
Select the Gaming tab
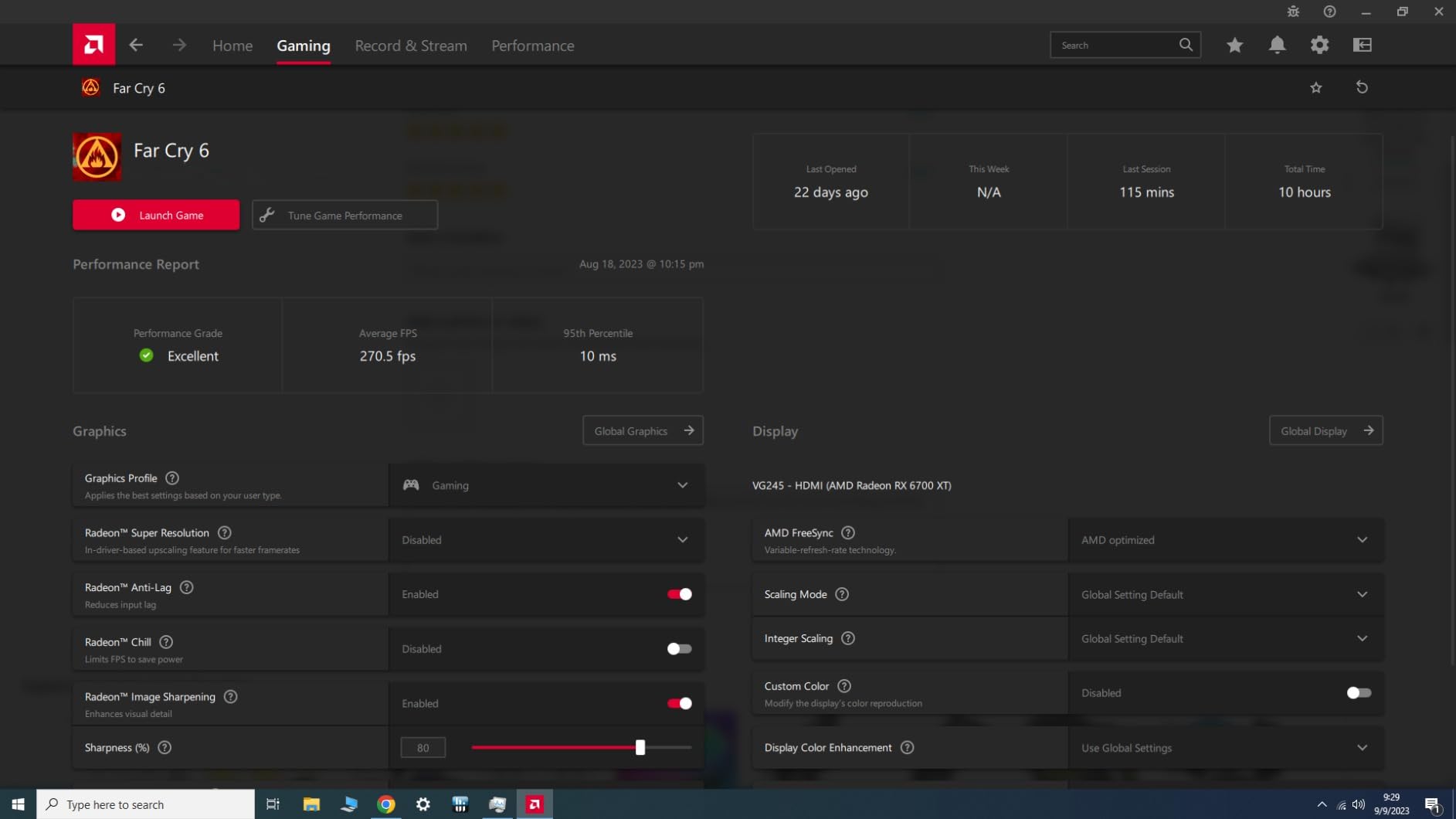coord(304,46)
